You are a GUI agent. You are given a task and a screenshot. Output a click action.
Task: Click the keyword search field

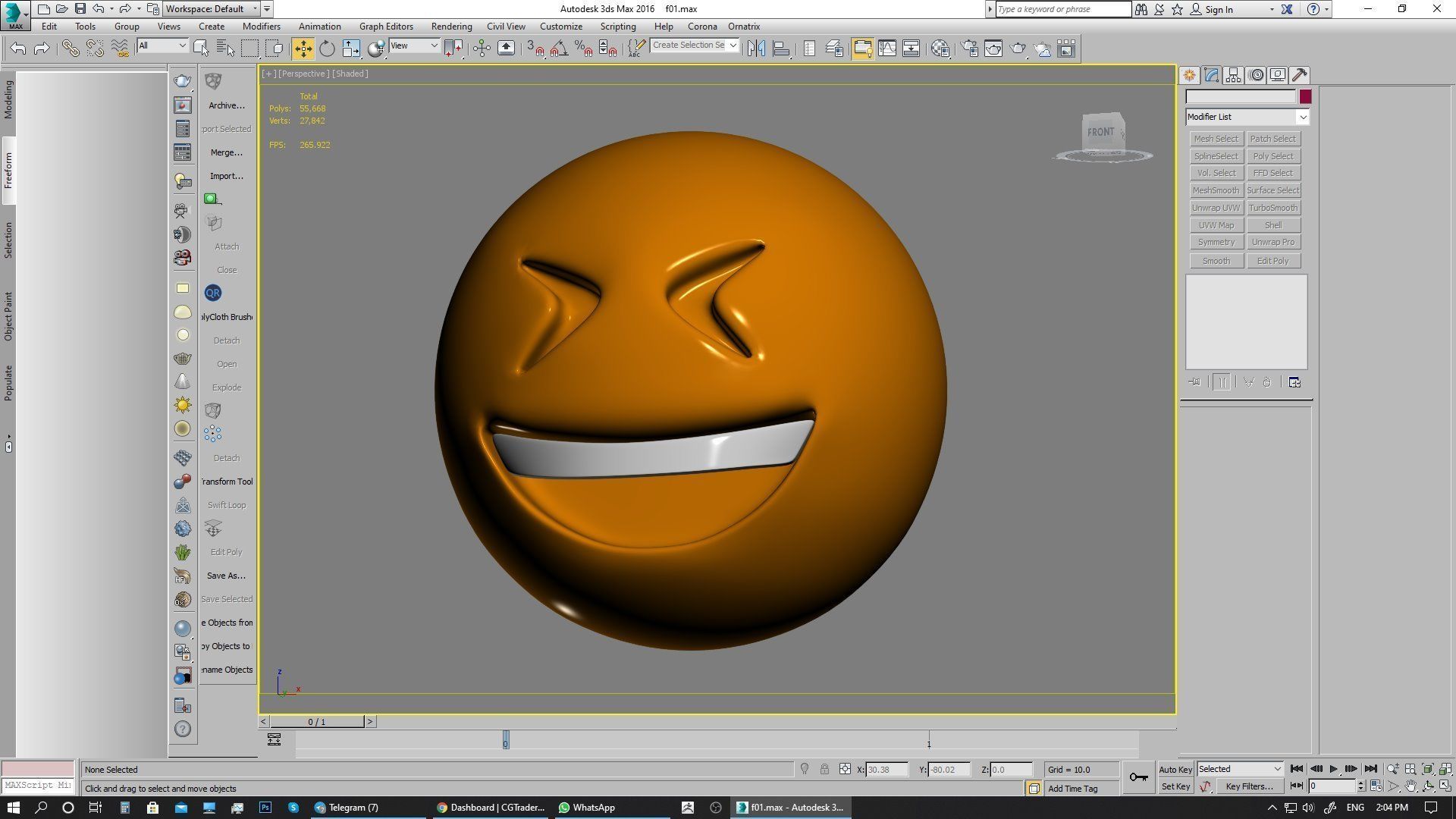tap(1062, 9)
